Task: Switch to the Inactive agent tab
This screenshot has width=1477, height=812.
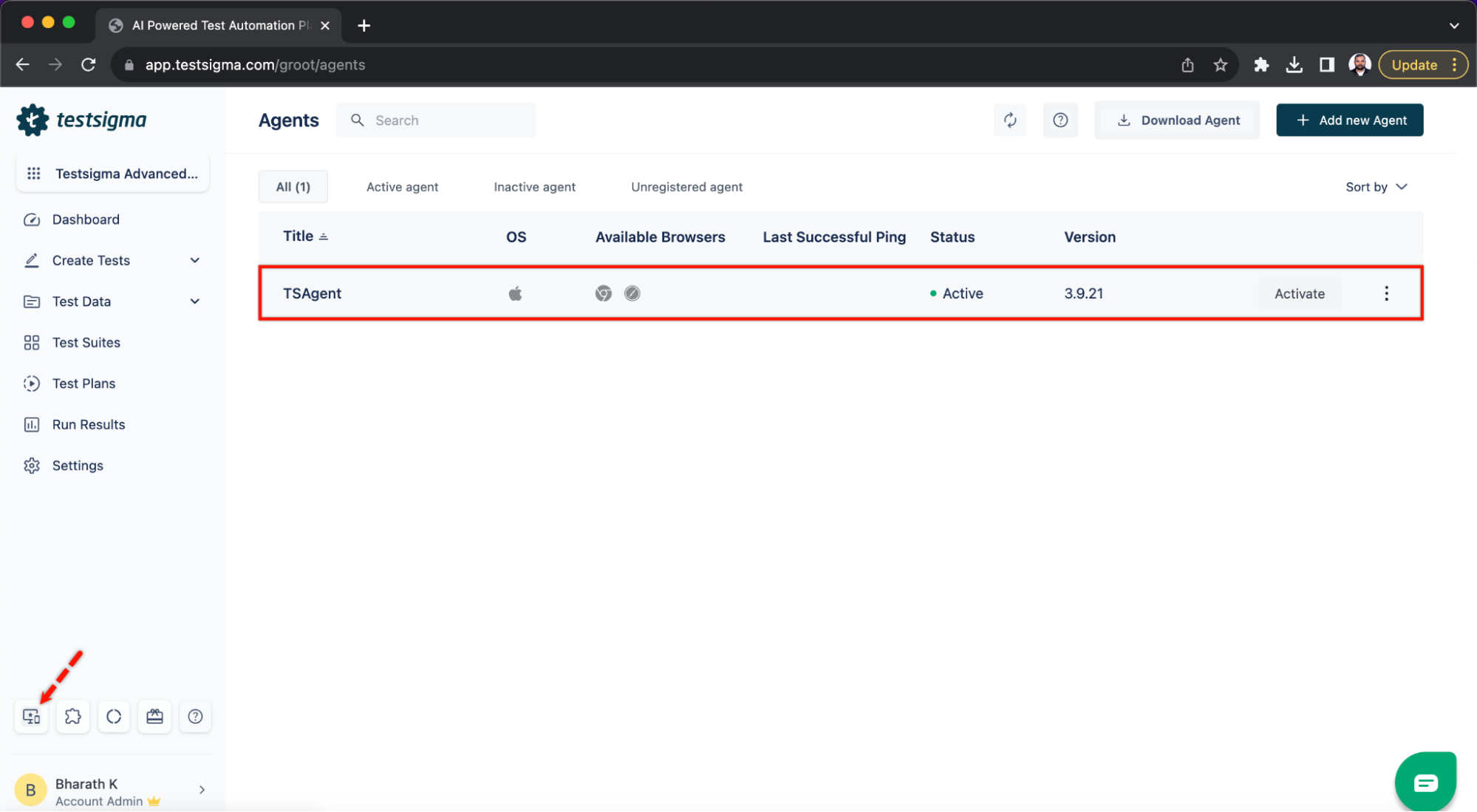Action: [534, 187]
